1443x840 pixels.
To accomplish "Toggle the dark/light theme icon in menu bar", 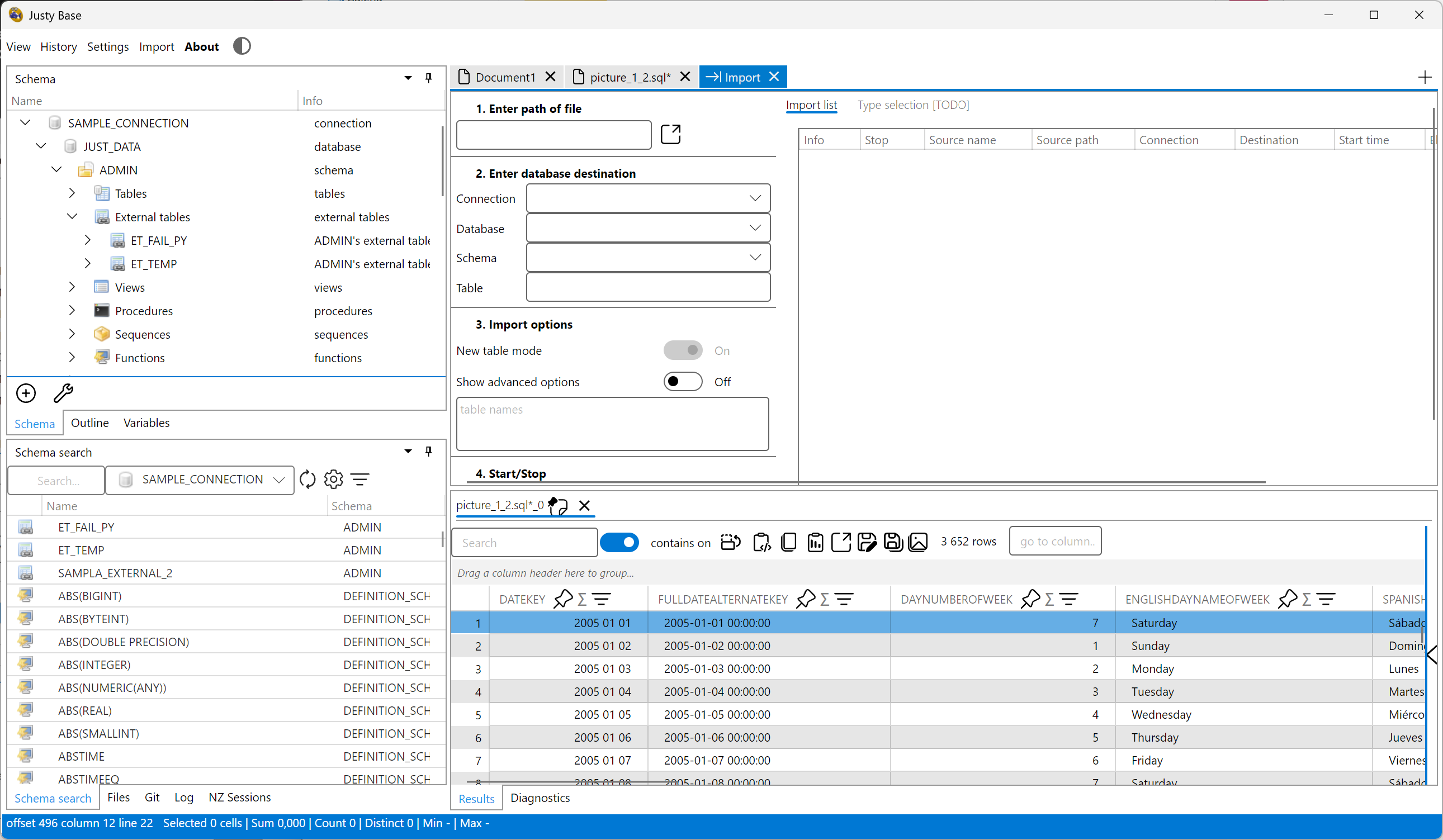I will point(242,46).
